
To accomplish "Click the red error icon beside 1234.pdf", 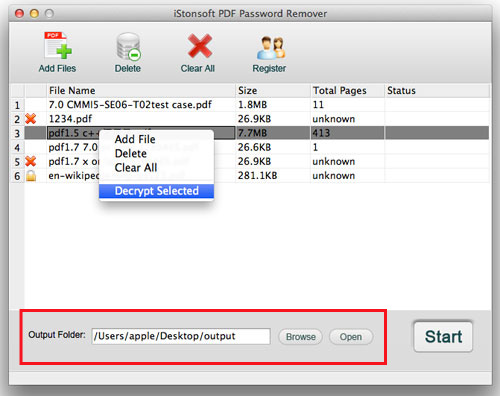I will [31, 119].
